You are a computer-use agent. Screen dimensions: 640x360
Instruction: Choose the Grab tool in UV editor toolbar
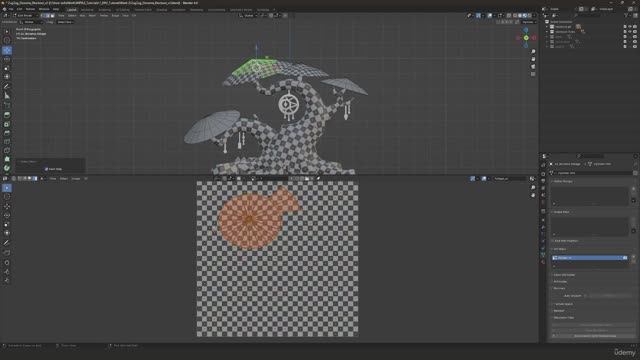(x=7, y=262)
